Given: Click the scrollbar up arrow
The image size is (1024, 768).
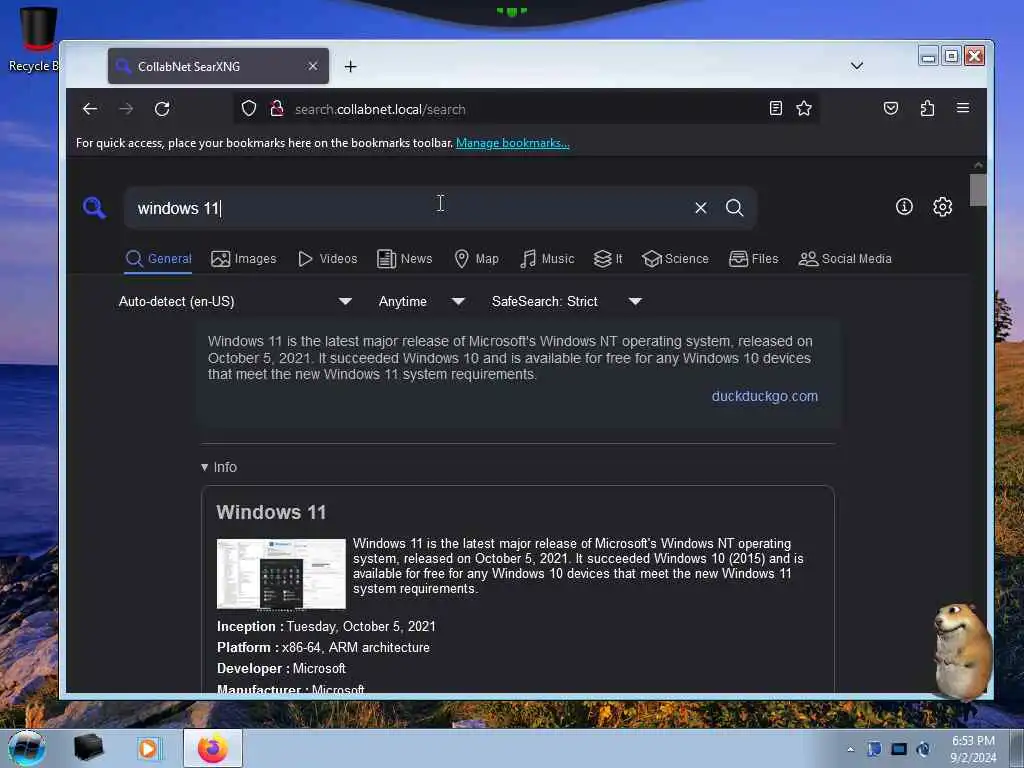Looking at the screenshot, I should (978, 165).
